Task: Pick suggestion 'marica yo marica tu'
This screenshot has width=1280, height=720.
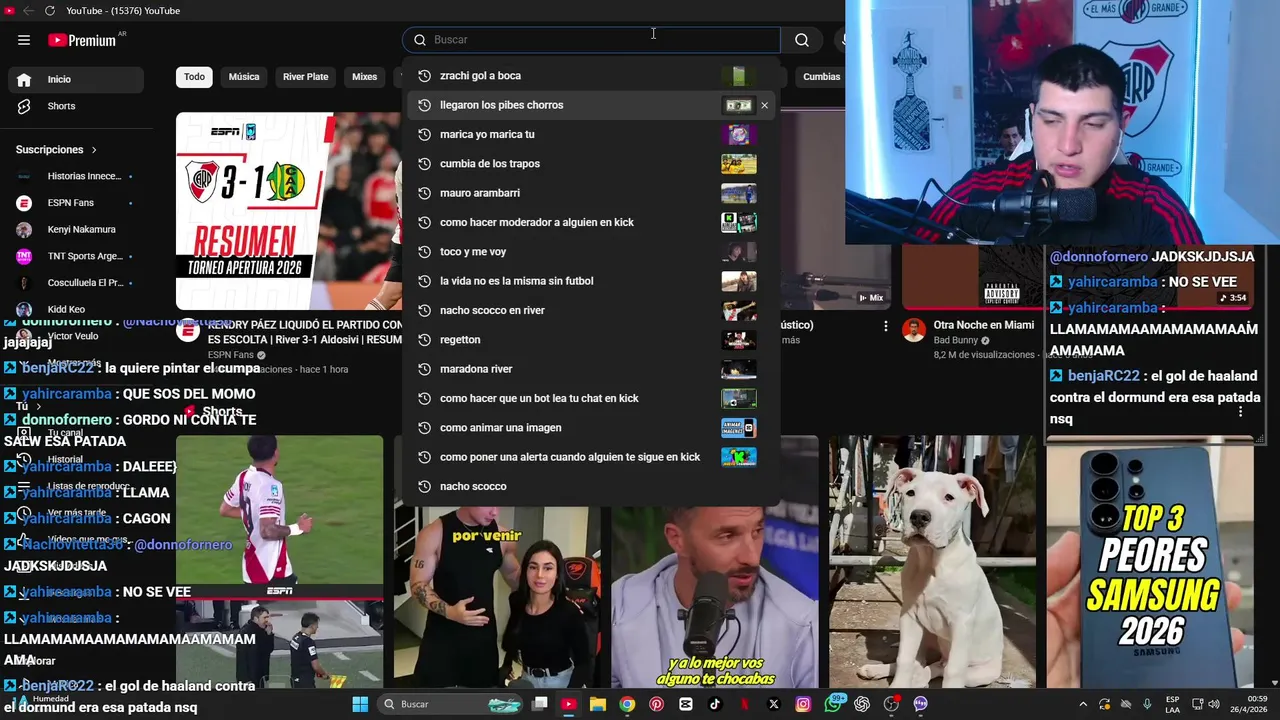Action: [x=591, y=134]
